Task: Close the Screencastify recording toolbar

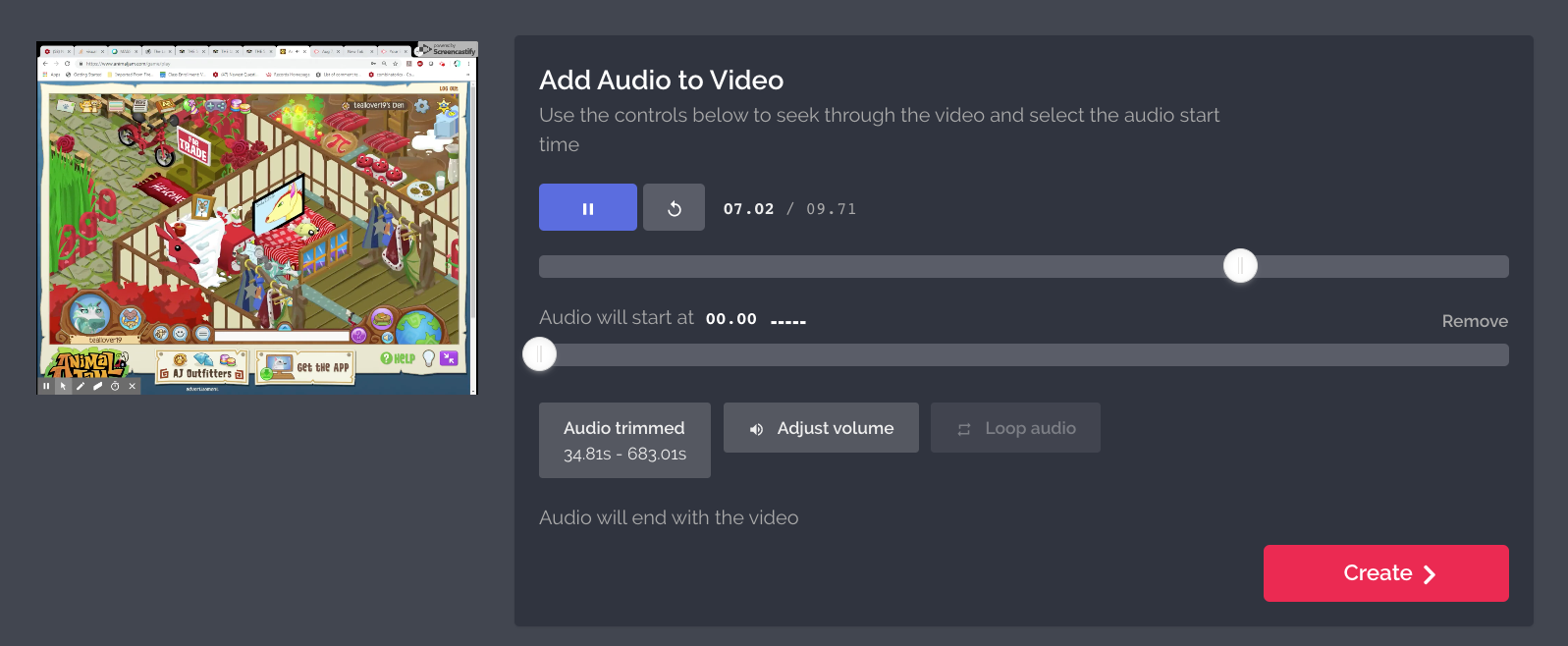Action: point(132,386)
